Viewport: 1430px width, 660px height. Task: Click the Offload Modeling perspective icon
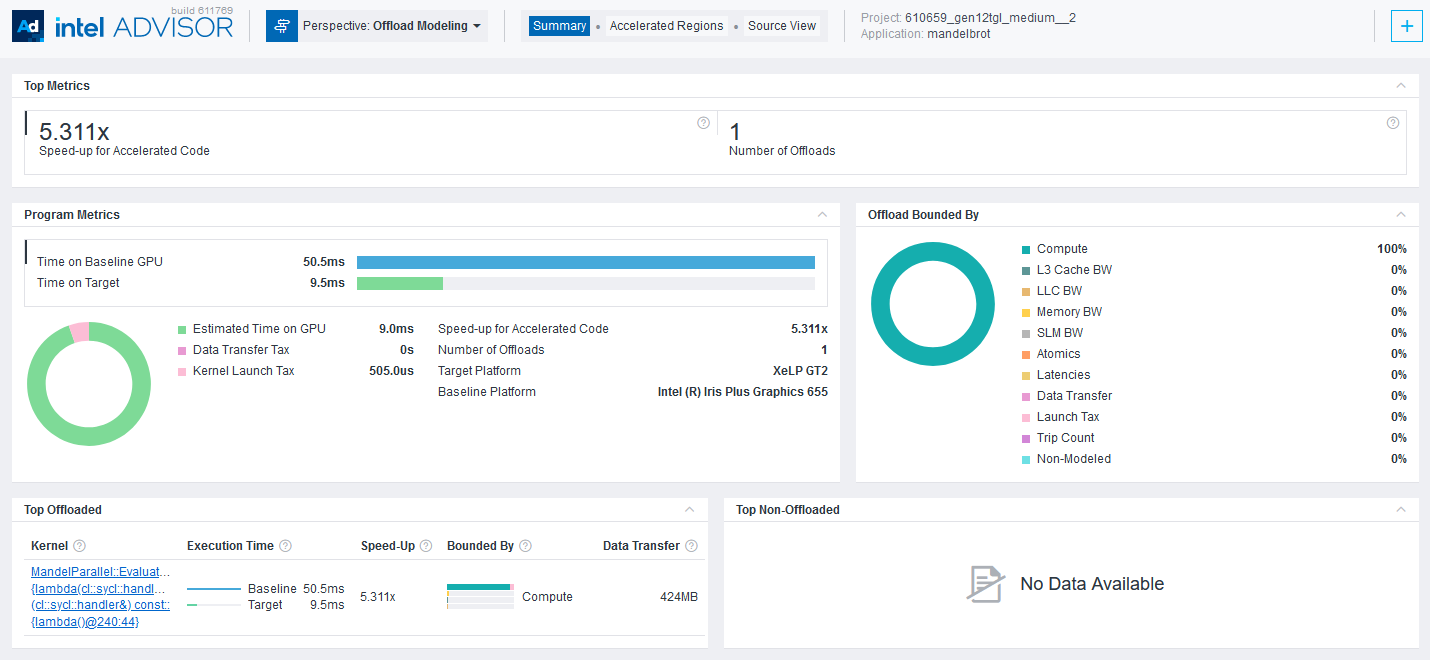pos(282,26)
